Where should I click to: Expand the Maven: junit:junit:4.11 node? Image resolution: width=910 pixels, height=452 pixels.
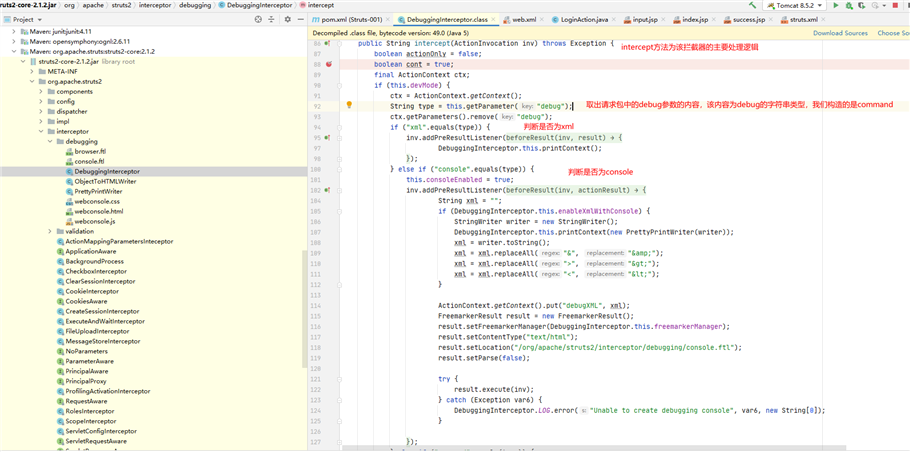click(x=13, y=31)
